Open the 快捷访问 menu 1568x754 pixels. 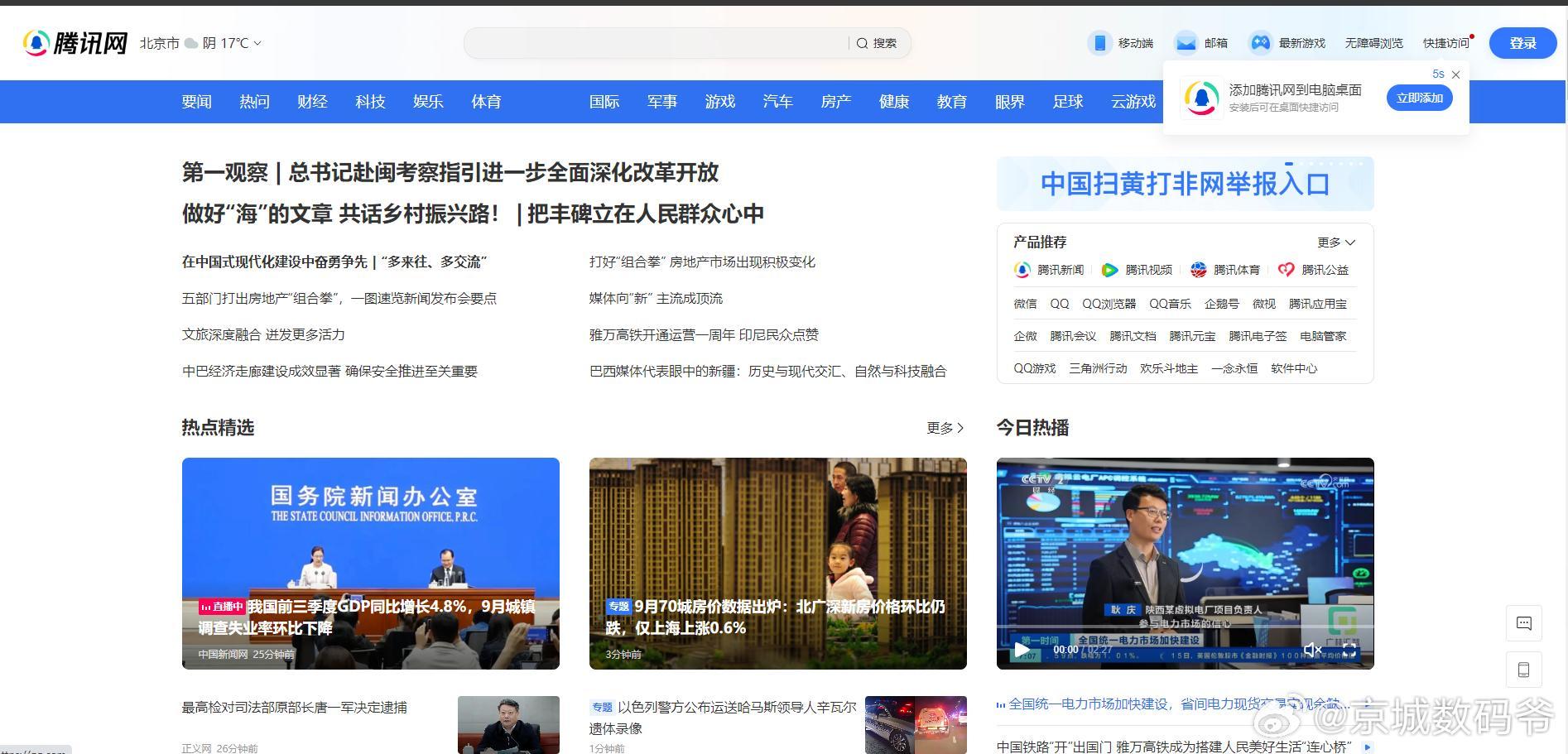[1446, 43]
